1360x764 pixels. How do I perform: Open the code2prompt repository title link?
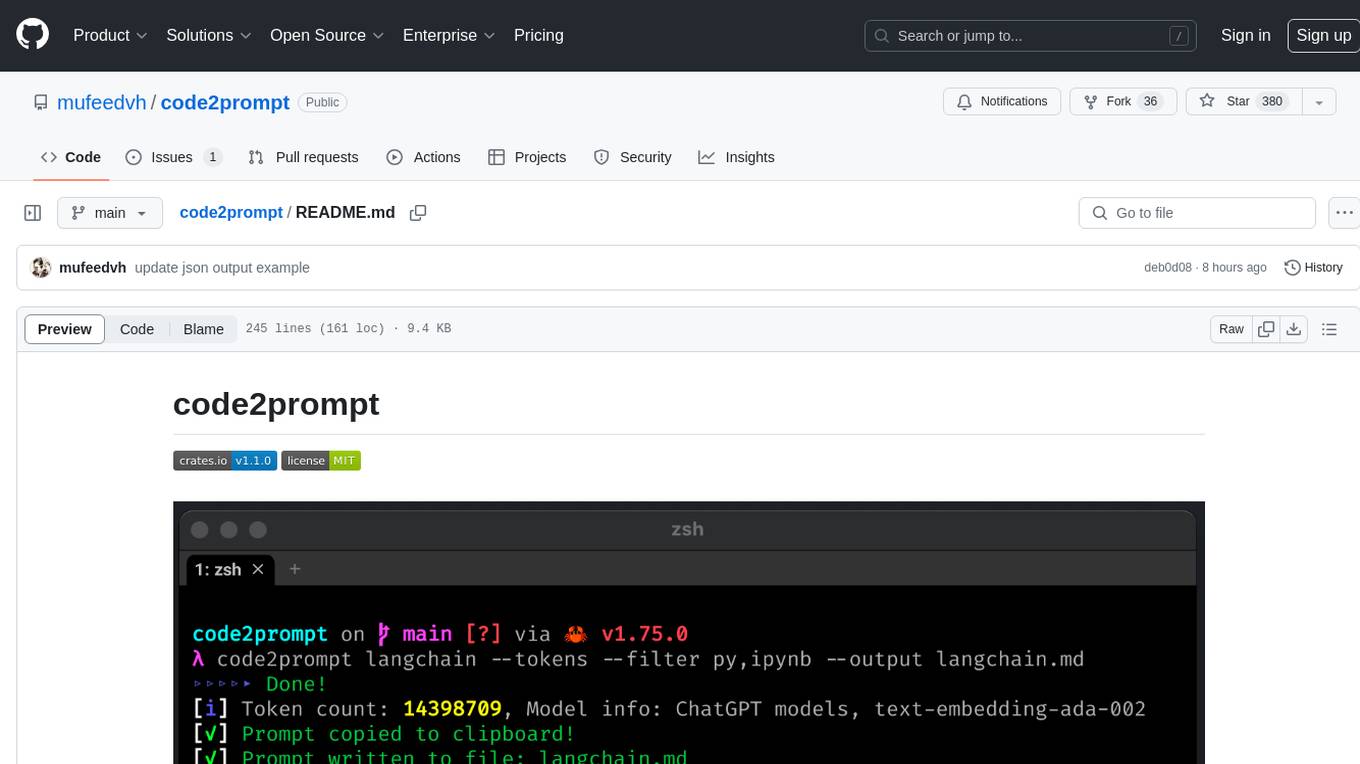point(225,102)
